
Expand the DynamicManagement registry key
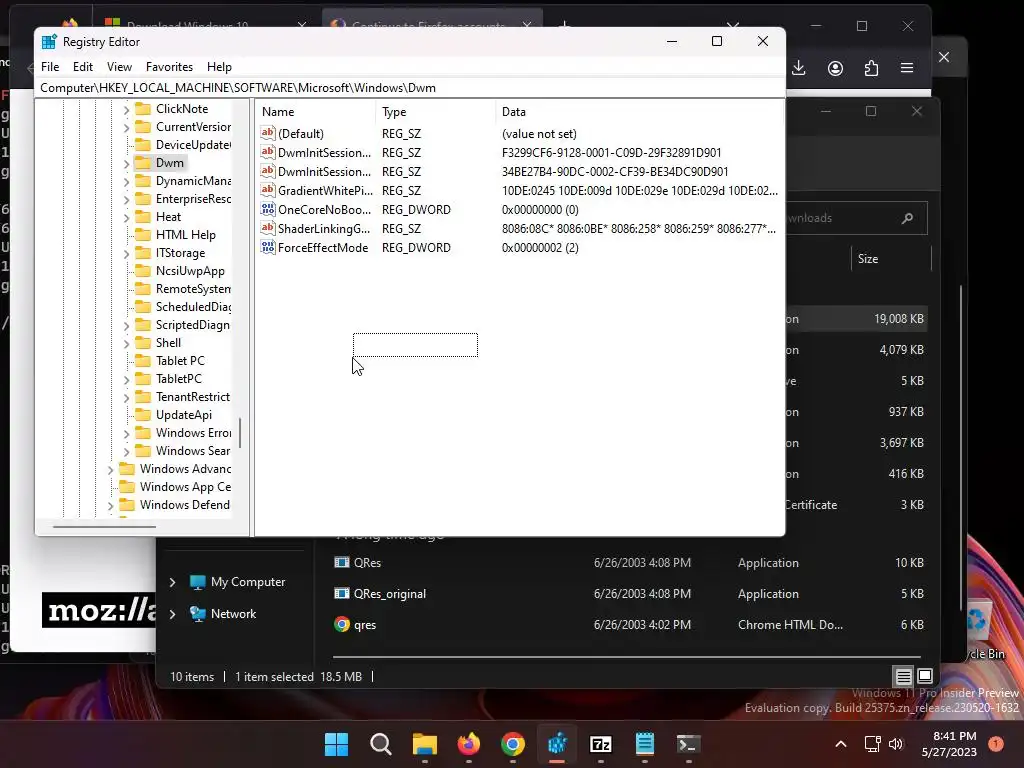point(126,182)
